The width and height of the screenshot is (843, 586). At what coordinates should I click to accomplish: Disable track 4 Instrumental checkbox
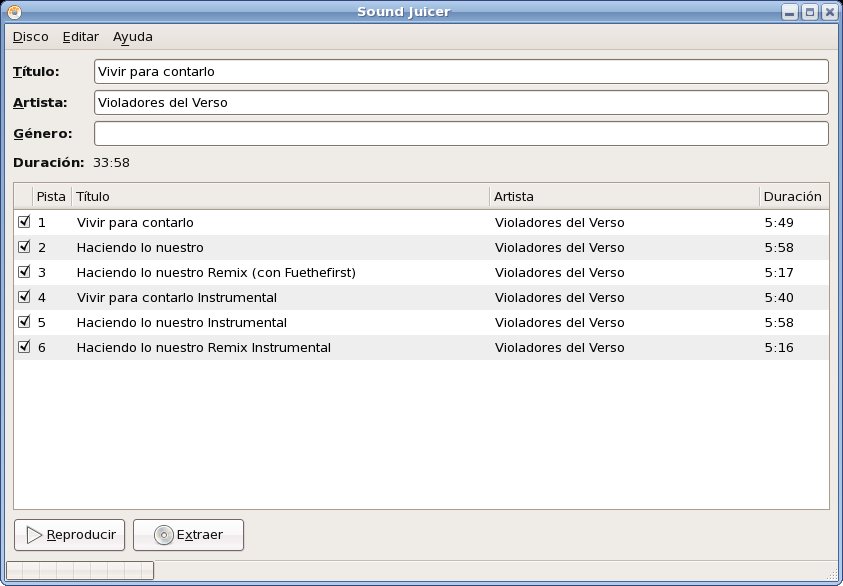click(x=24, y=297)
